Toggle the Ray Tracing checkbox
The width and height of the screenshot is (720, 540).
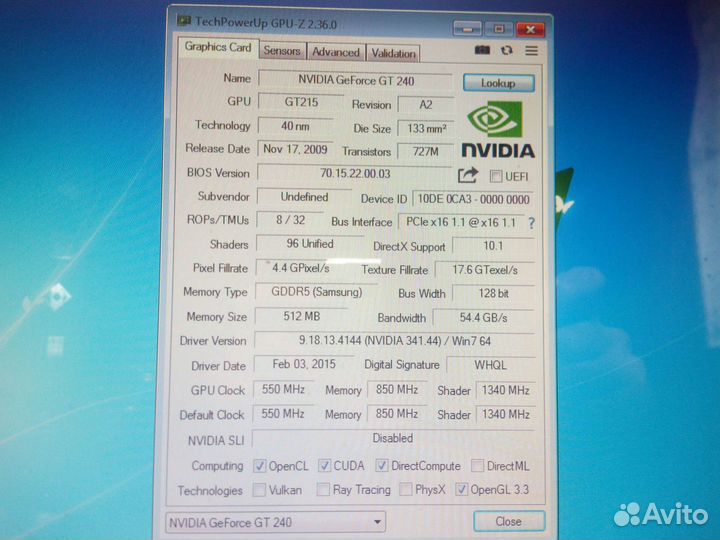[x=323, y=490]
